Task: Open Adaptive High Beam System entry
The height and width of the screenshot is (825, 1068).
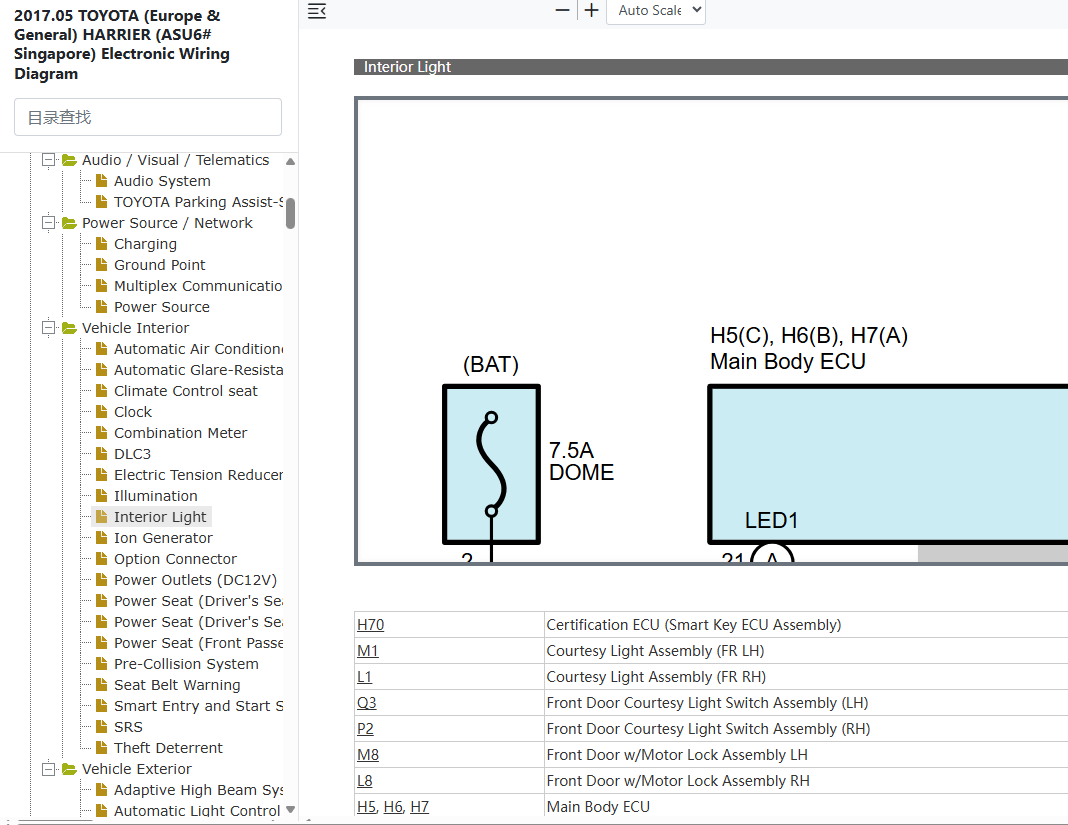Action: pos(198,790)
